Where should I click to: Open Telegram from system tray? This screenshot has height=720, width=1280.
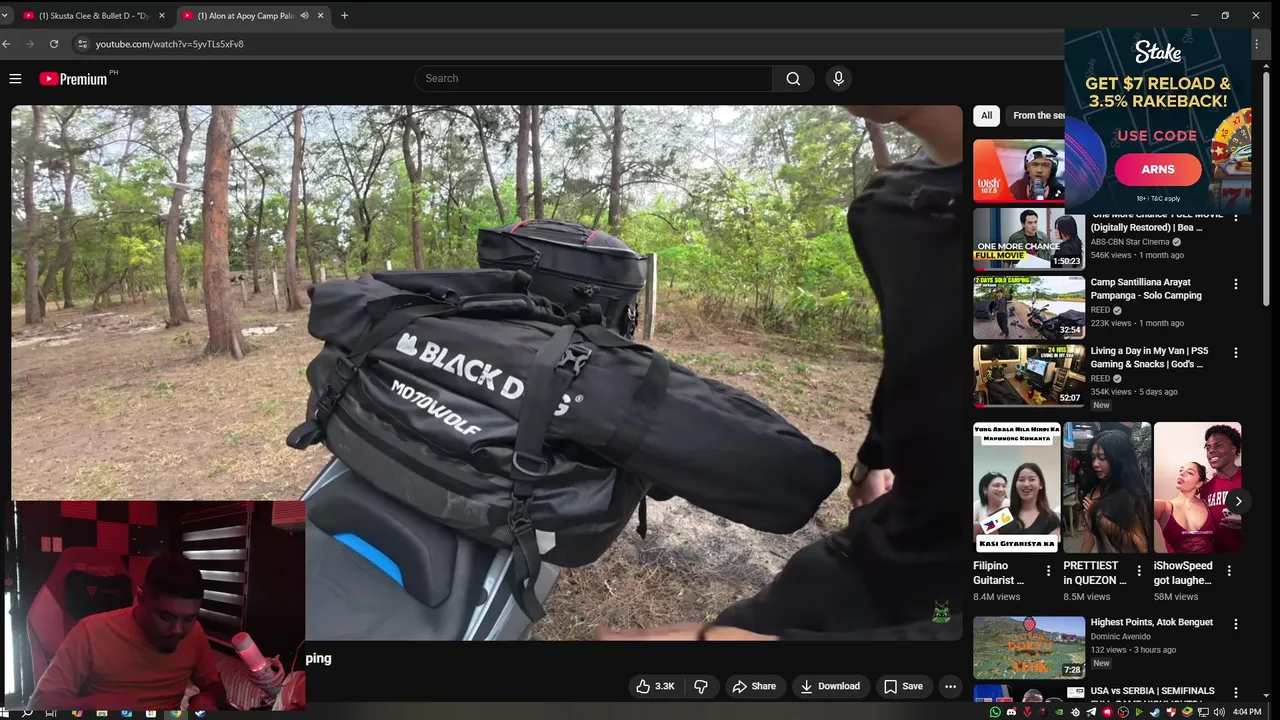pyautogui.click(x=1091, y=712)
